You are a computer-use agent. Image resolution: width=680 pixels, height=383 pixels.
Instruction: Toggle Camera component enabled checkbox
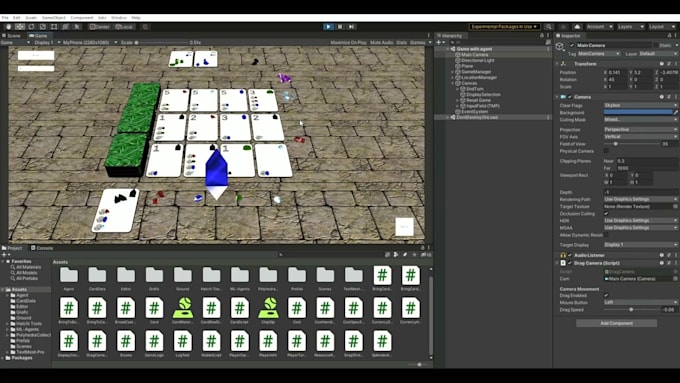click(569, 97)
